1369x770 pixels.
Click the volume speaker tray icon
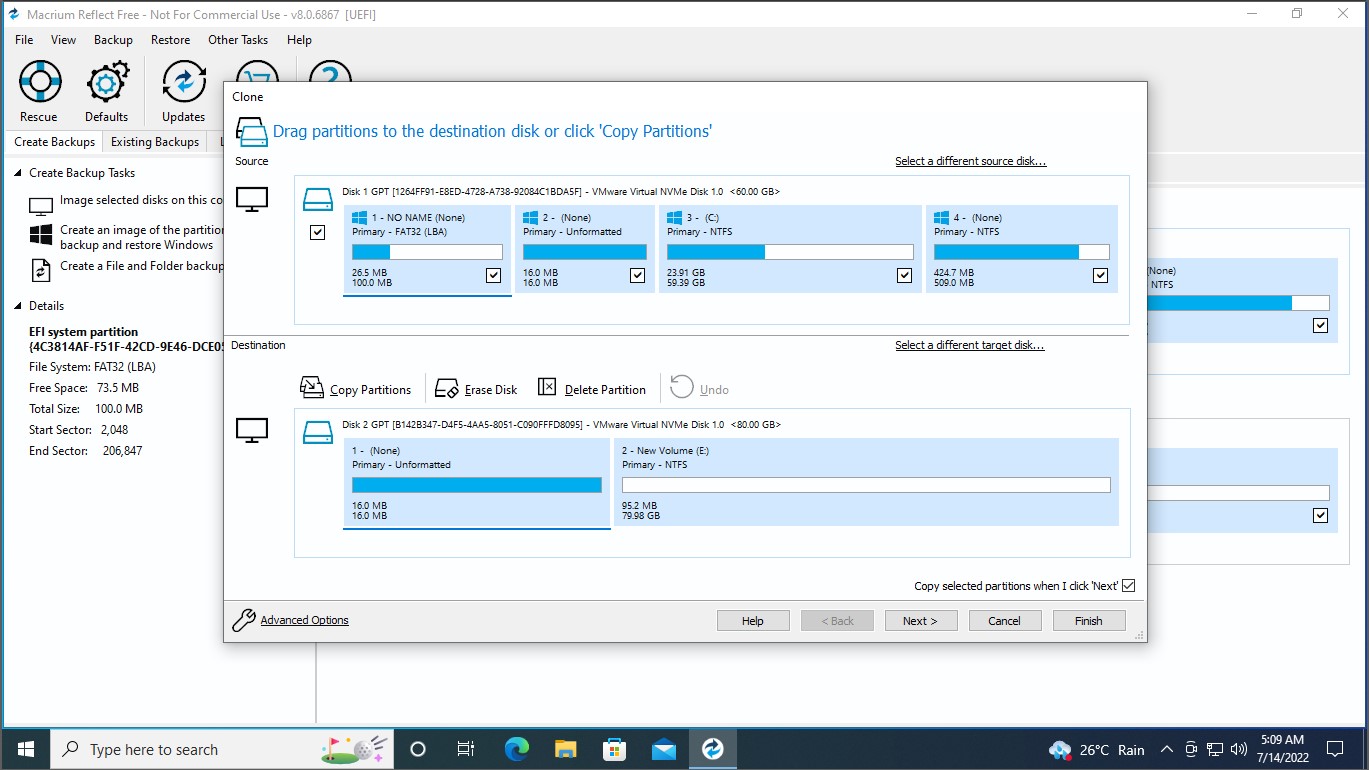pyautogui.click(x=1239, y=749)
